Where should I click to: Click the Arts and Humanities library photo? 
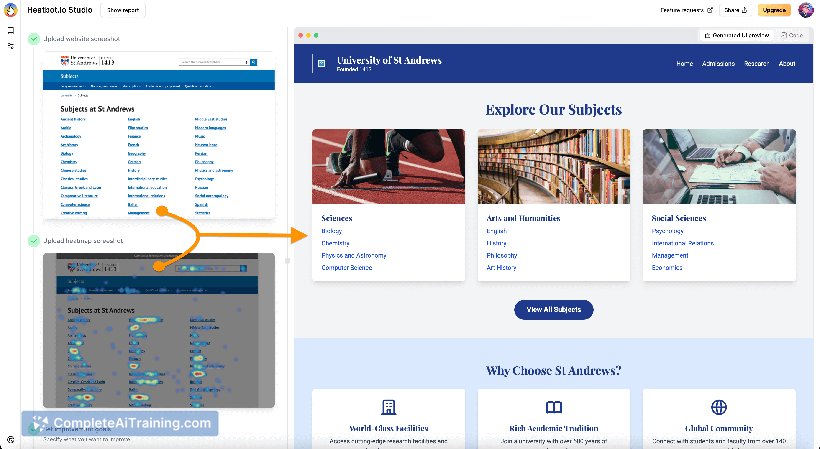point(554,166)
